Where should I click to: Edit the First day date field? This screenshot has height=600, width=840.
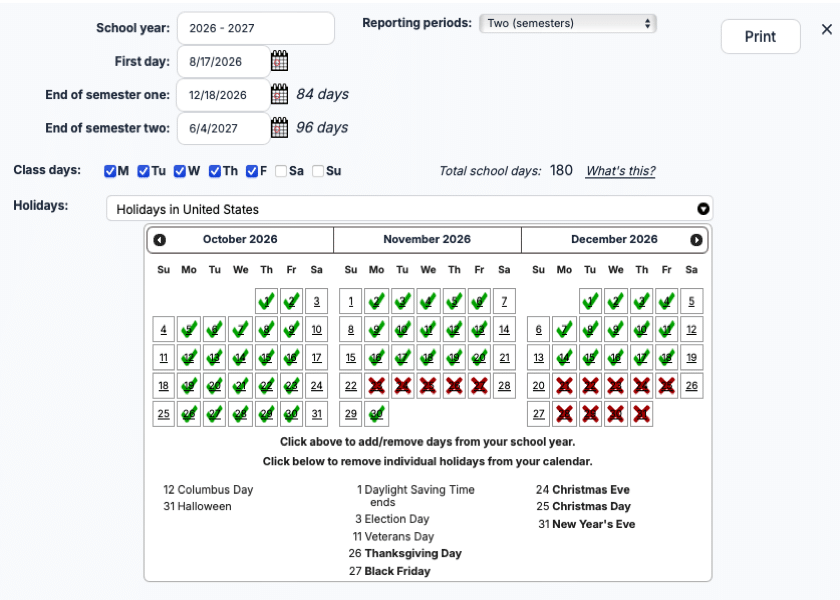224,62
